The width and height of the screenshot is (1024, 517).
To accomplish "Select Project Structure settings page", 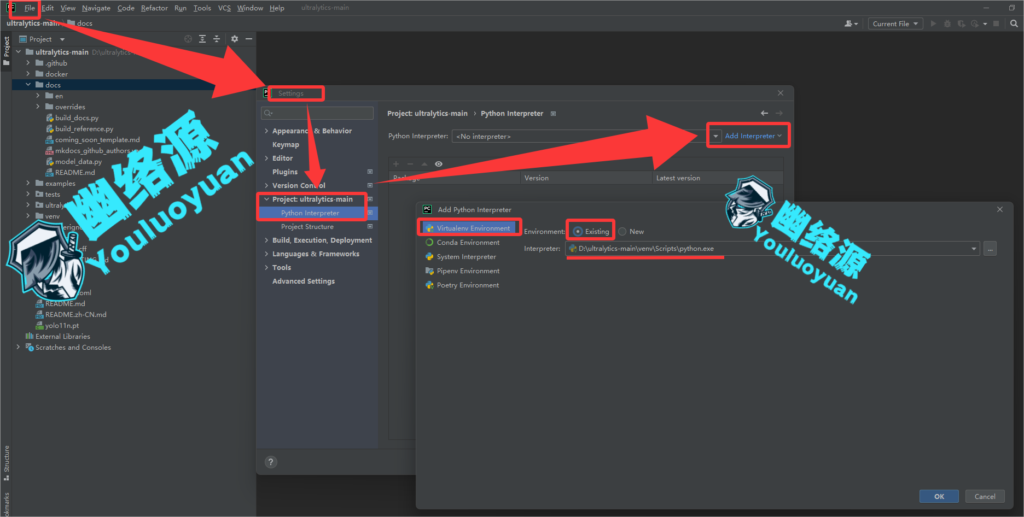I will [x=307, y=227].
